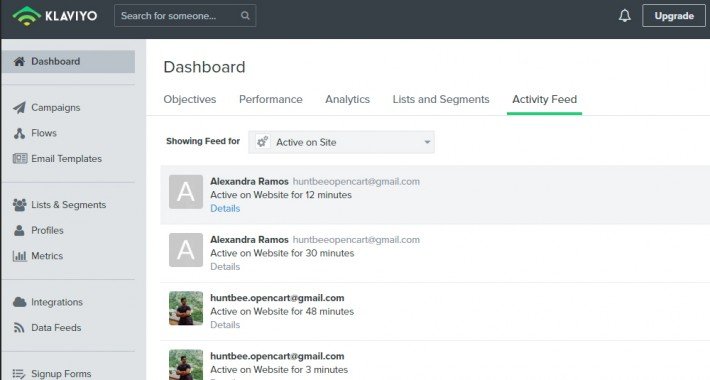Focus the Search for someone field
Viewport: 710px width, 380px height.
[x=185, y=16]
